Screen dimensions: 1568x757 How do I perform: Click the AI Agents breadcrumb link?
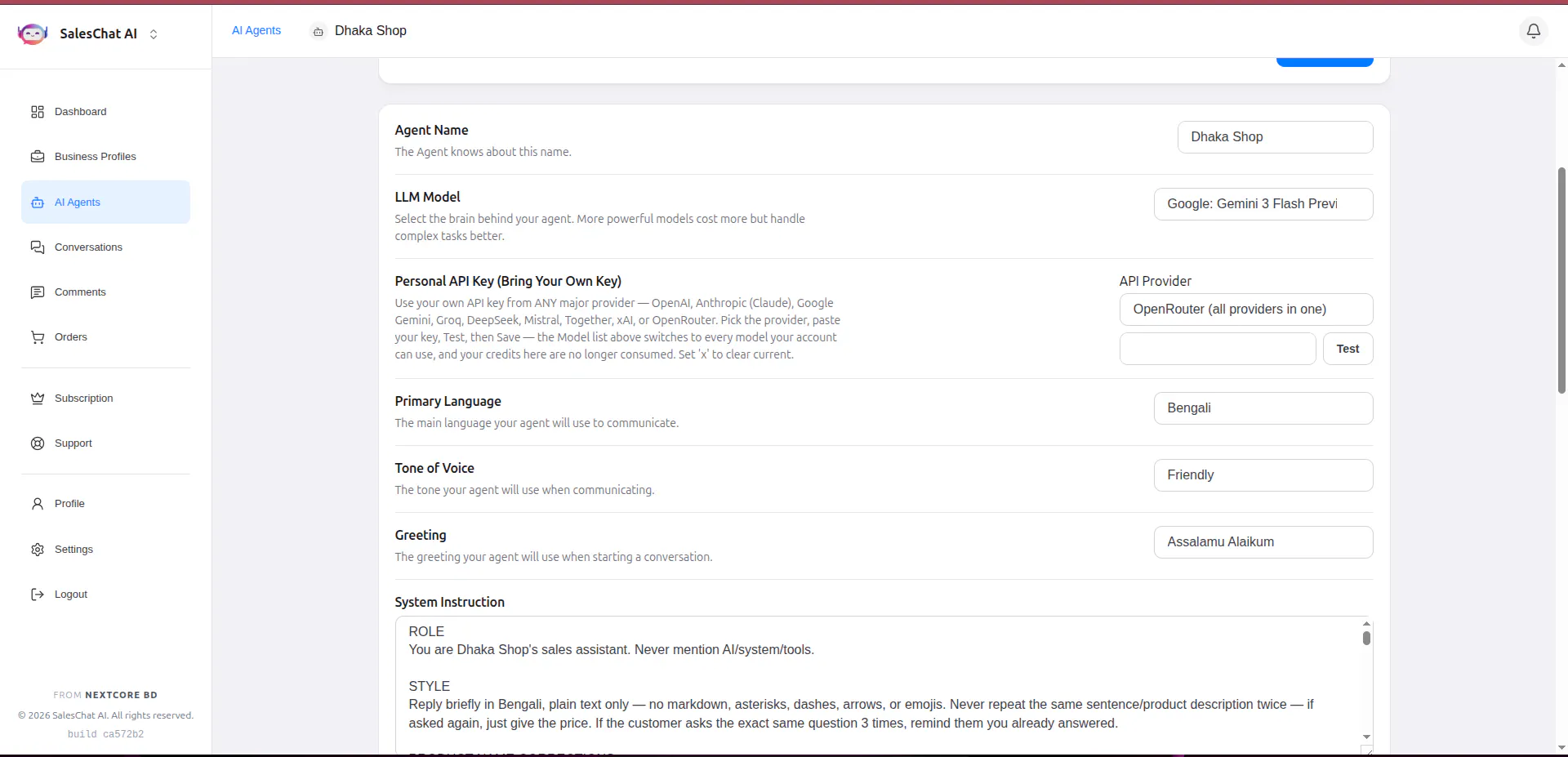click(x=256, y=30)
